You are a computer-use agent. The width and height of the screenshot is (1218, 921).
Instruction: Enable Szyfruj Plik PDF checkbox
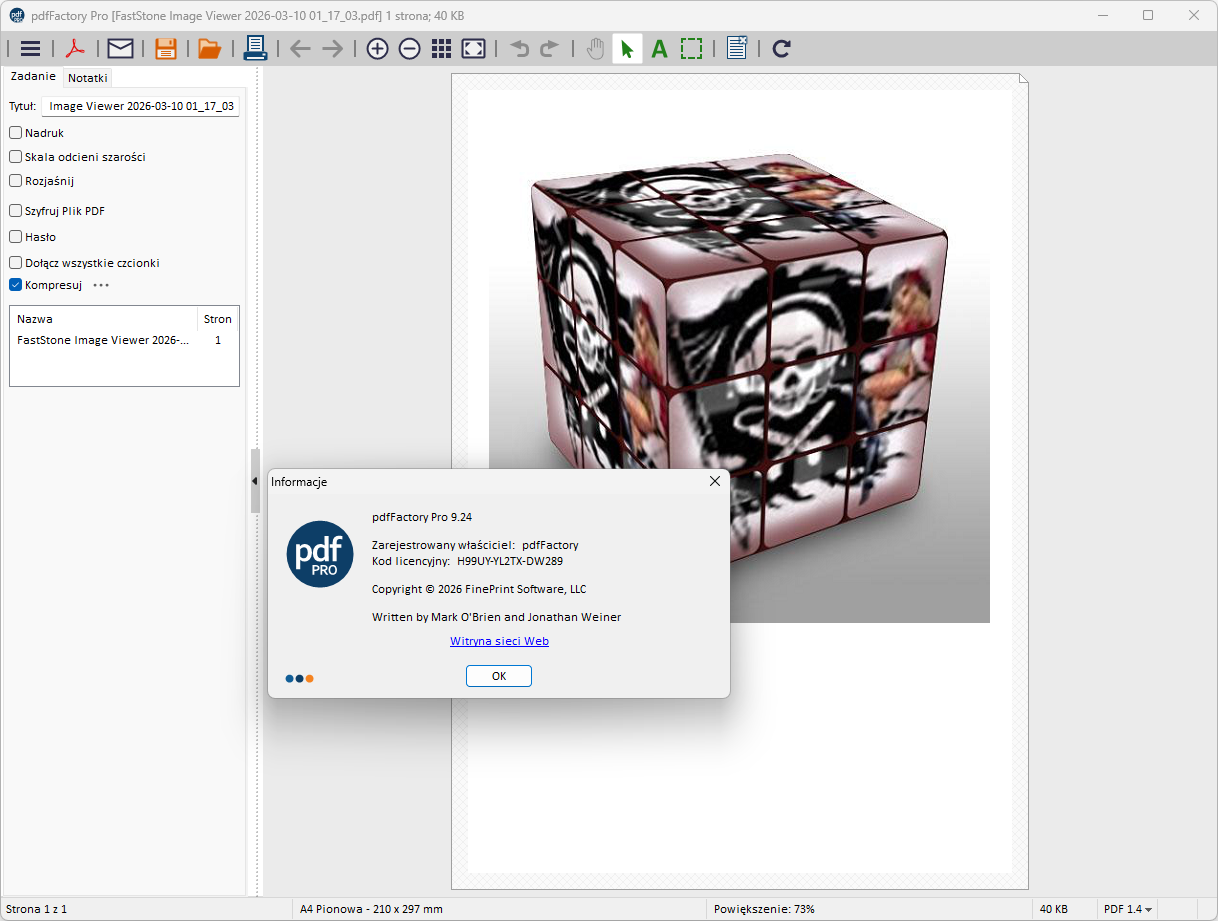pyautogui.click(x=15, y=211)
